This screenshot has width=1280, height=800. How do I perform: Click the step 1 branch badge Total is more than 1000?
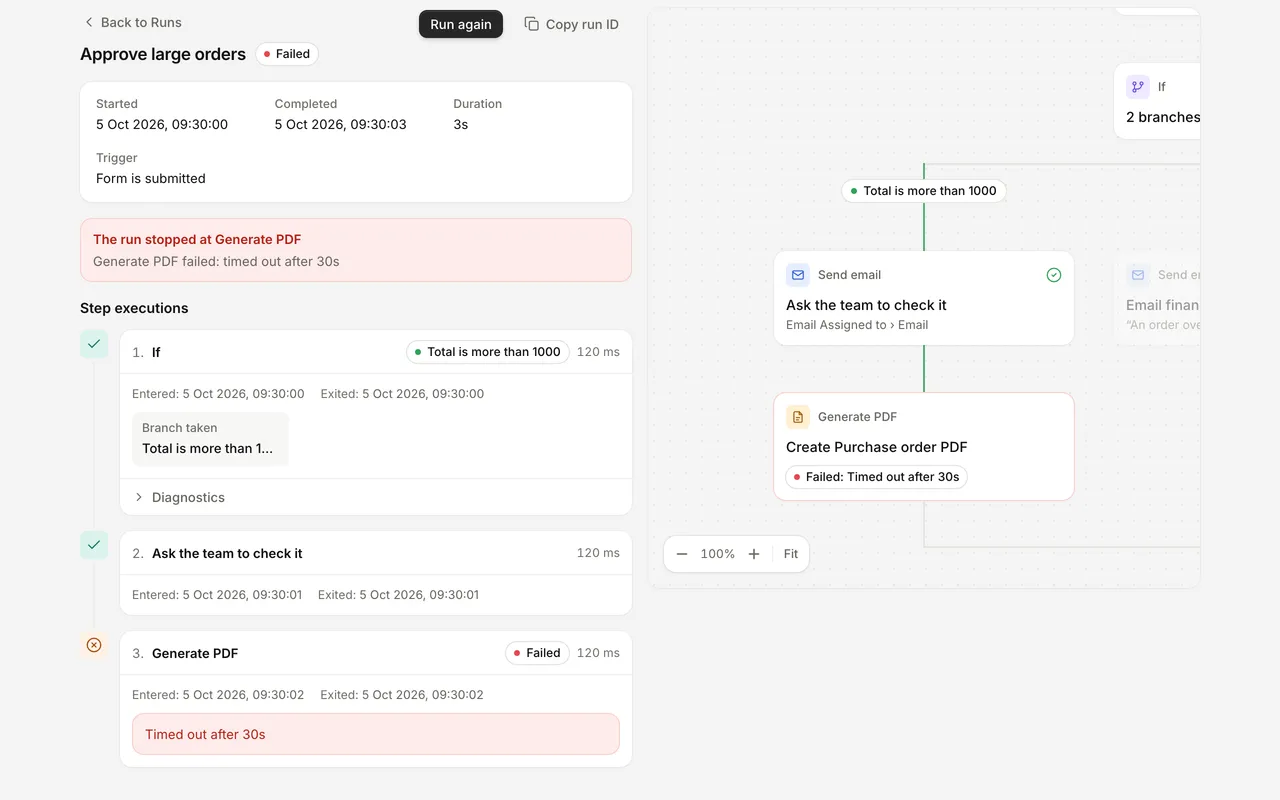pos(488,352)
